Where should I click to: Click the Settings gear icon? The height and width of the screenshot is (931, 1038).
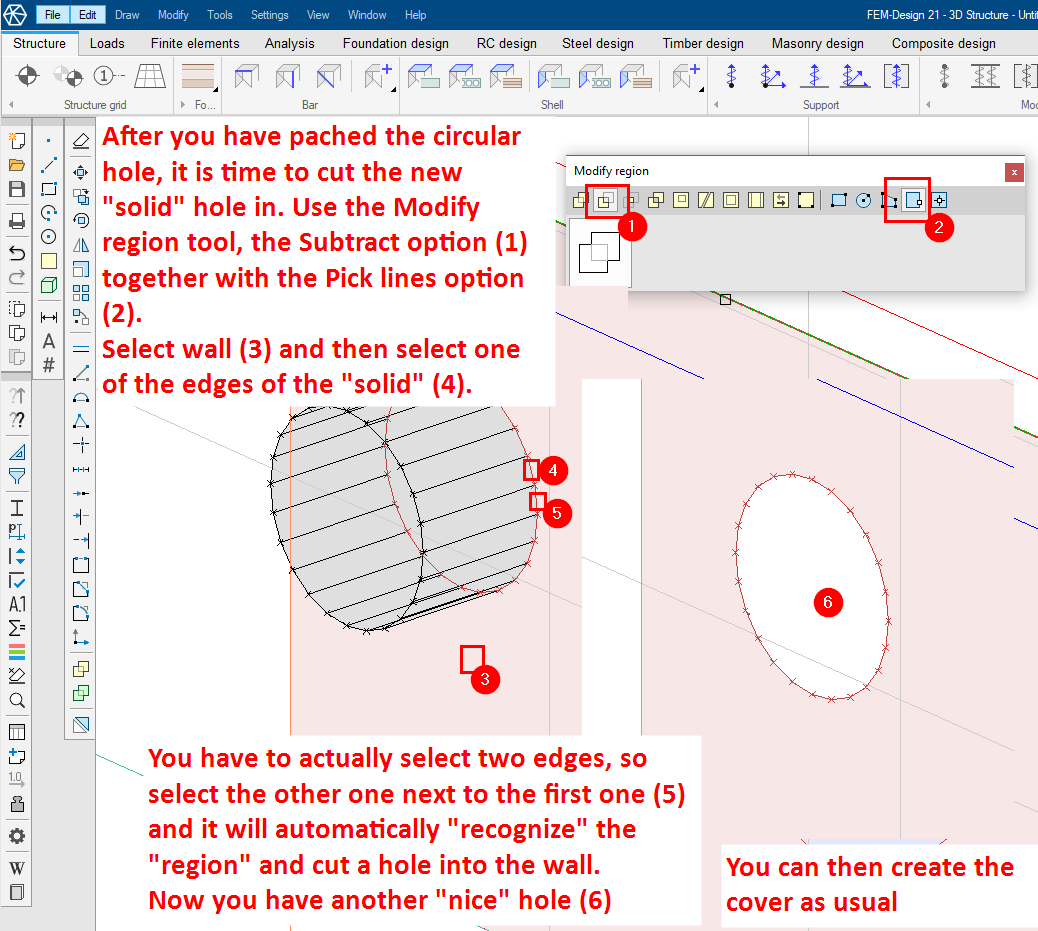pos(17,836)
